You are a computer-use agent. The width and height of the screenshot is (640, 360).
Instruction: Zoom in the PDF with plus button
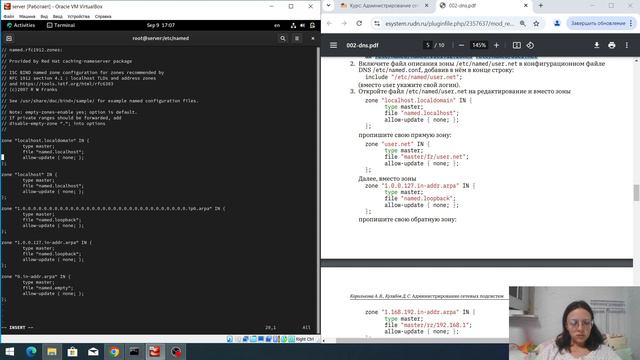click(496, 45)
